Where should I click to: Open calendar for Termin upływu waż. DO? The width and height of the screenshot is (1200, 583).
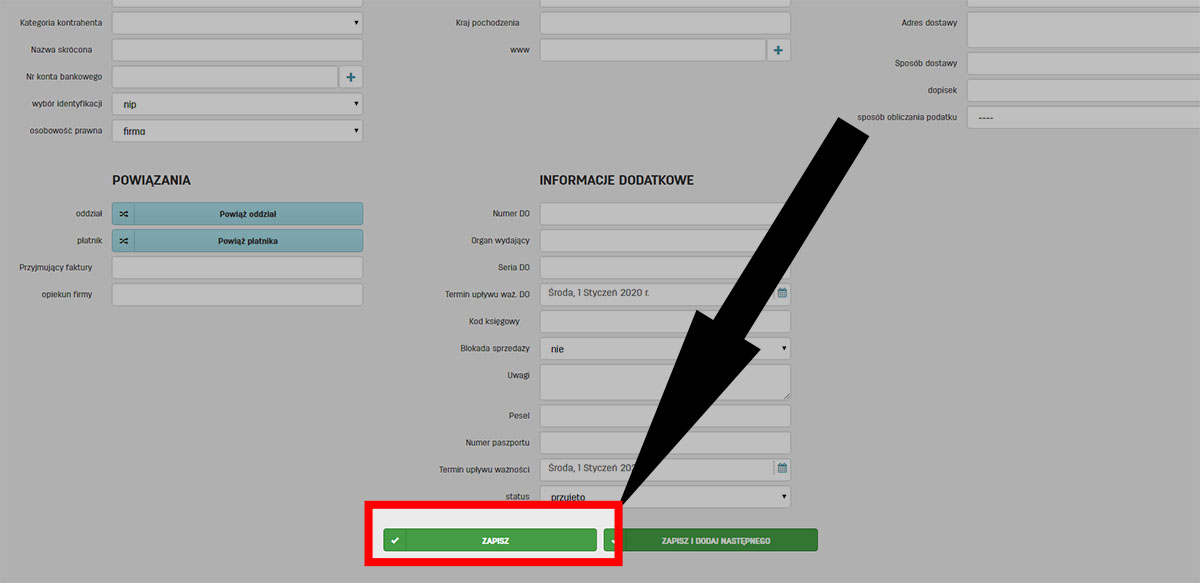pyautogui.click(x=782, y=294)
